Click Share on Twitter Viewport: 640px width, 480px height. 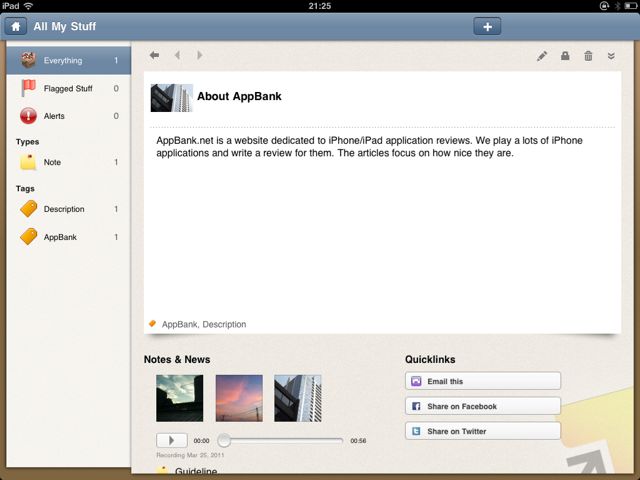pos(483,431)
